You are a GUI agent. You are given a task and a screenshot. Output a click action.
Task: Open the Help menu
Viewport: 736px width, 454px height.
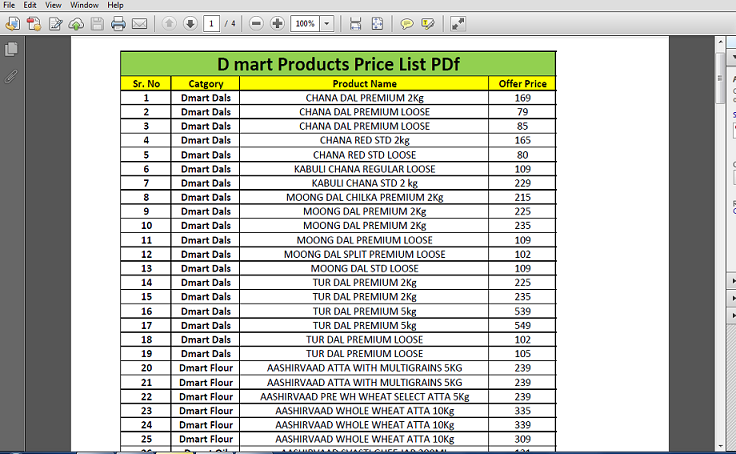point(115,5)
